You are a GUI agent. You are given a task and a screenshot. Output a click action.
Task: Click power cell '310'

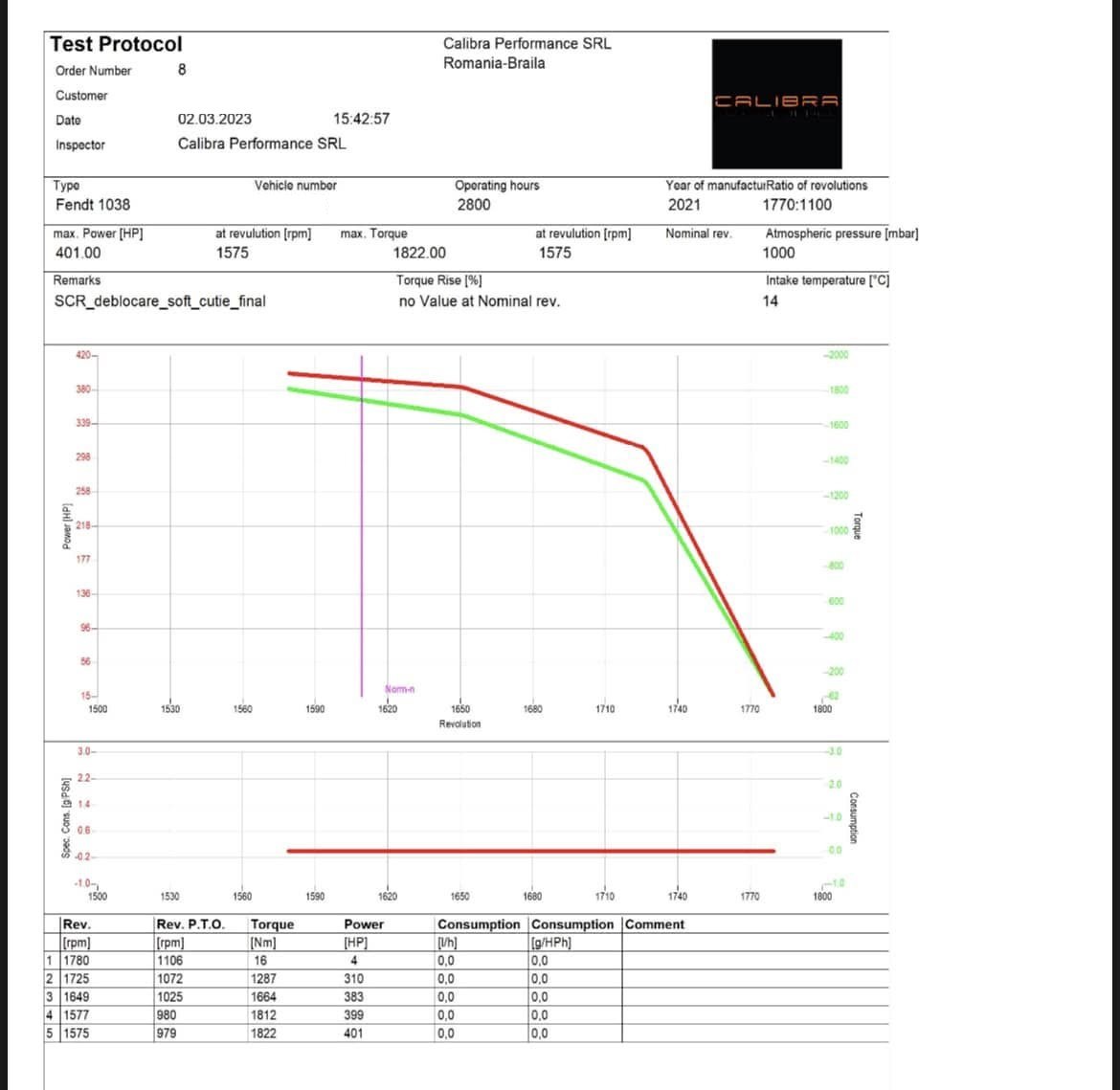point(353,979)
